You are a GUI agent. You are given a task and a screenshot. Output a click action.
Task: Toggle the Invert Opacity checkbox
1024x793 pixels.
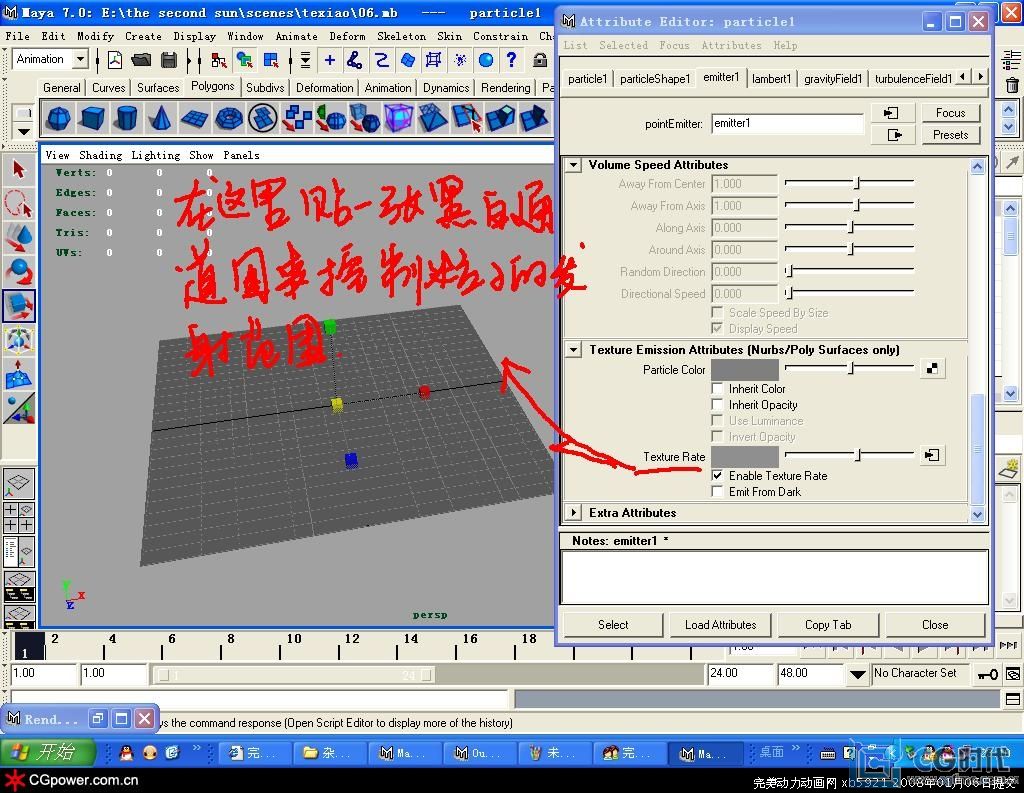(717, 437)
